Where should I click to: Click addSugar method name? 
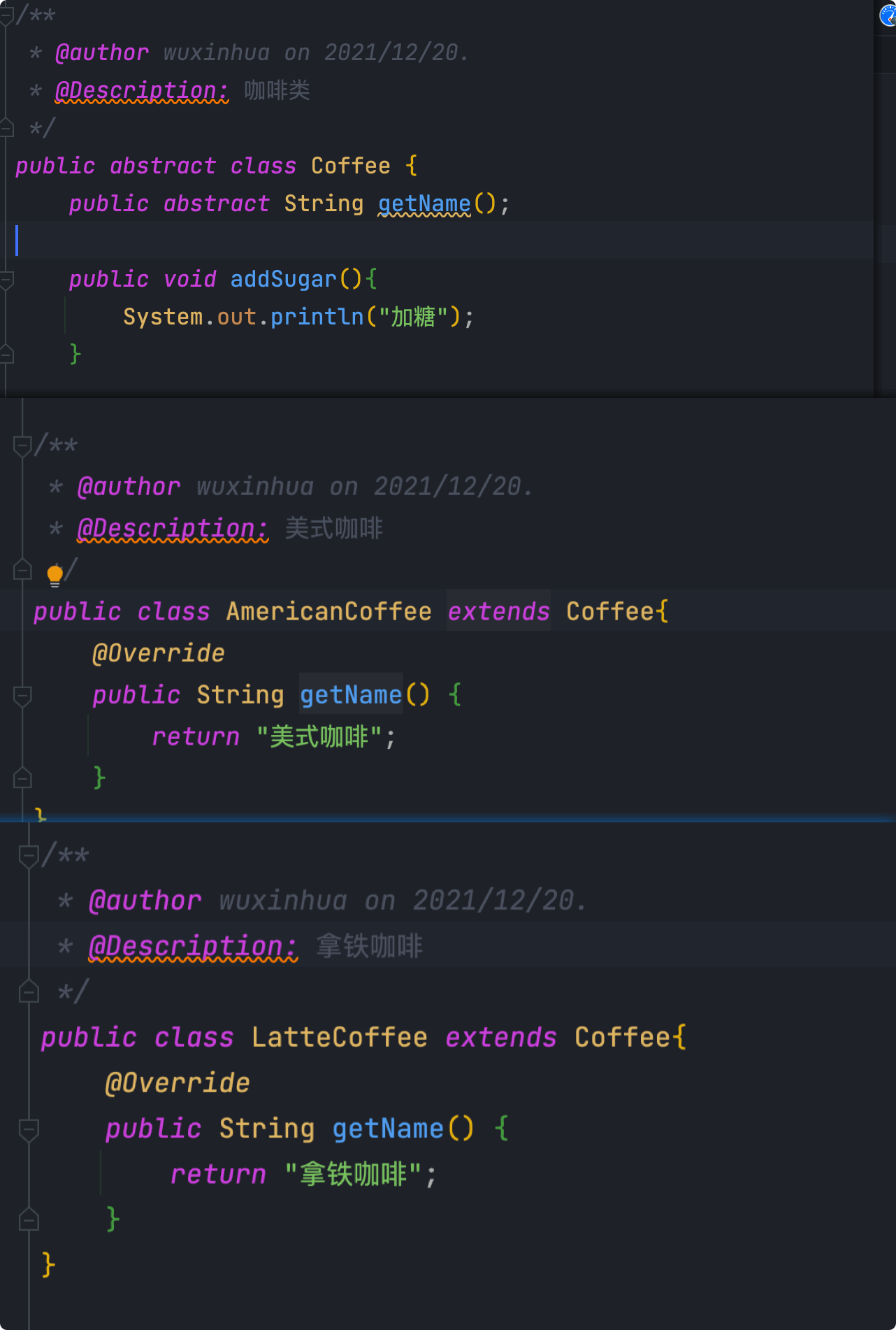(284, 279)
